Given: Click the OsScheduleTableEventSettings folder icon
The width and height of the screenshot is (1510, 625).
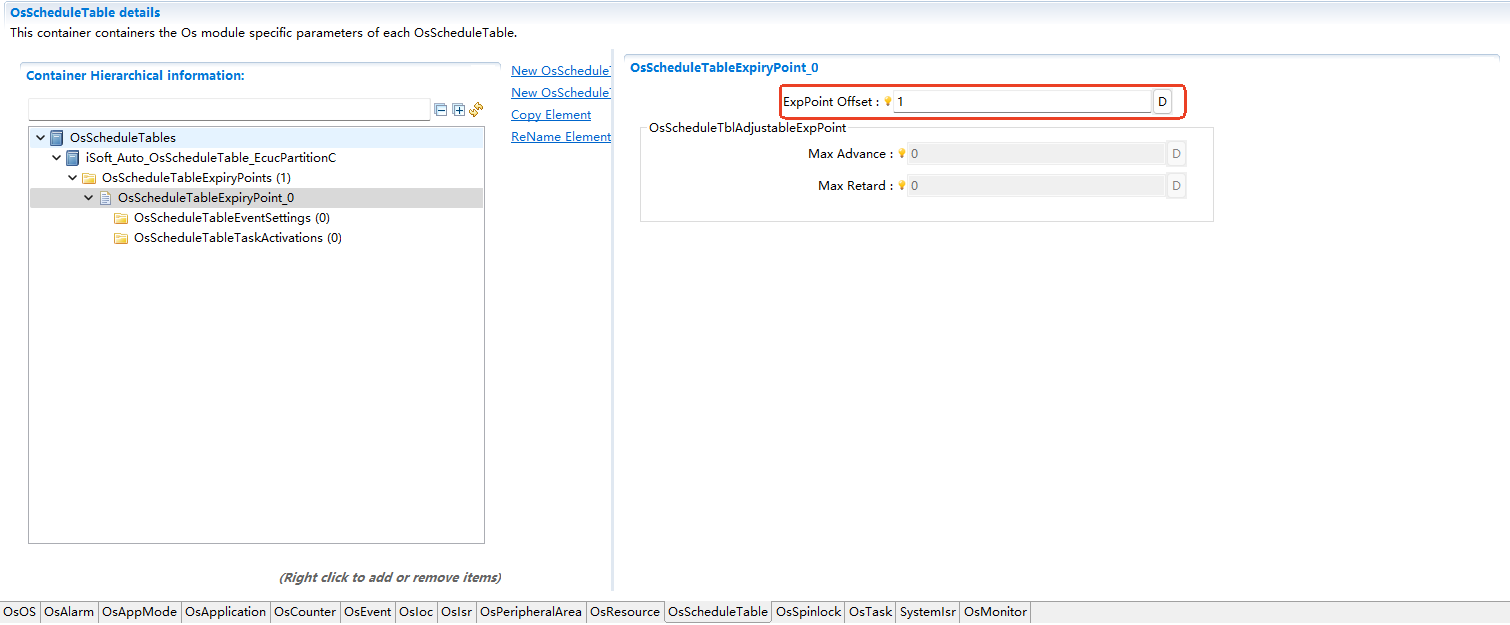Looking at the screenshot, I should (x=121, y=218).
